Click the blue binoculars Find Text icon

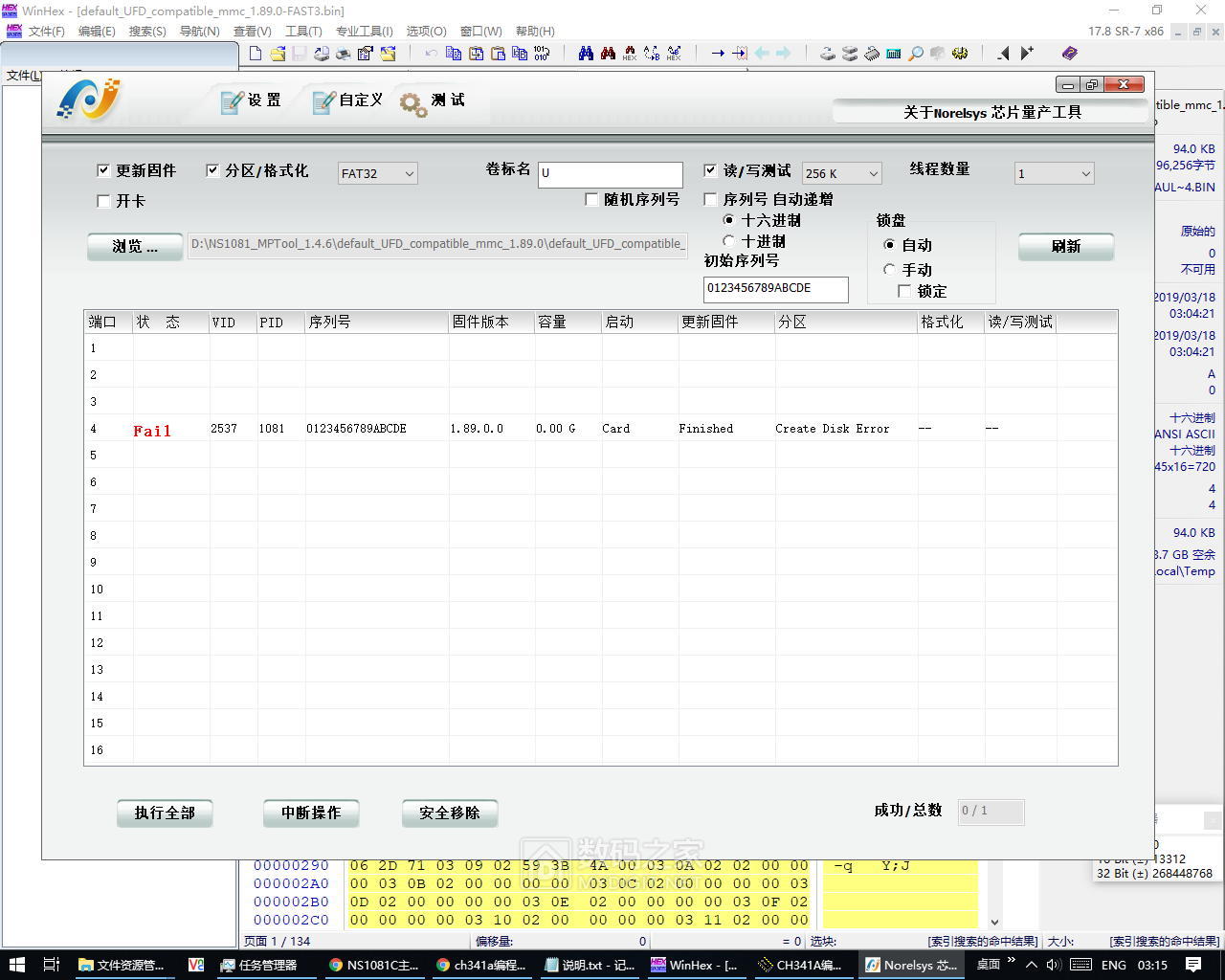coord(586,54)
